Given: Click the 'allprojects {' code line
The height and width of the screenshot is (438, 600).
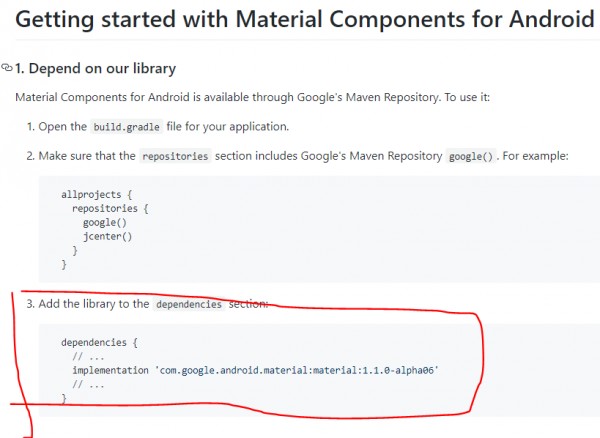Looking at the screenshot, I should pyautogui.click(x=96, y=194).
